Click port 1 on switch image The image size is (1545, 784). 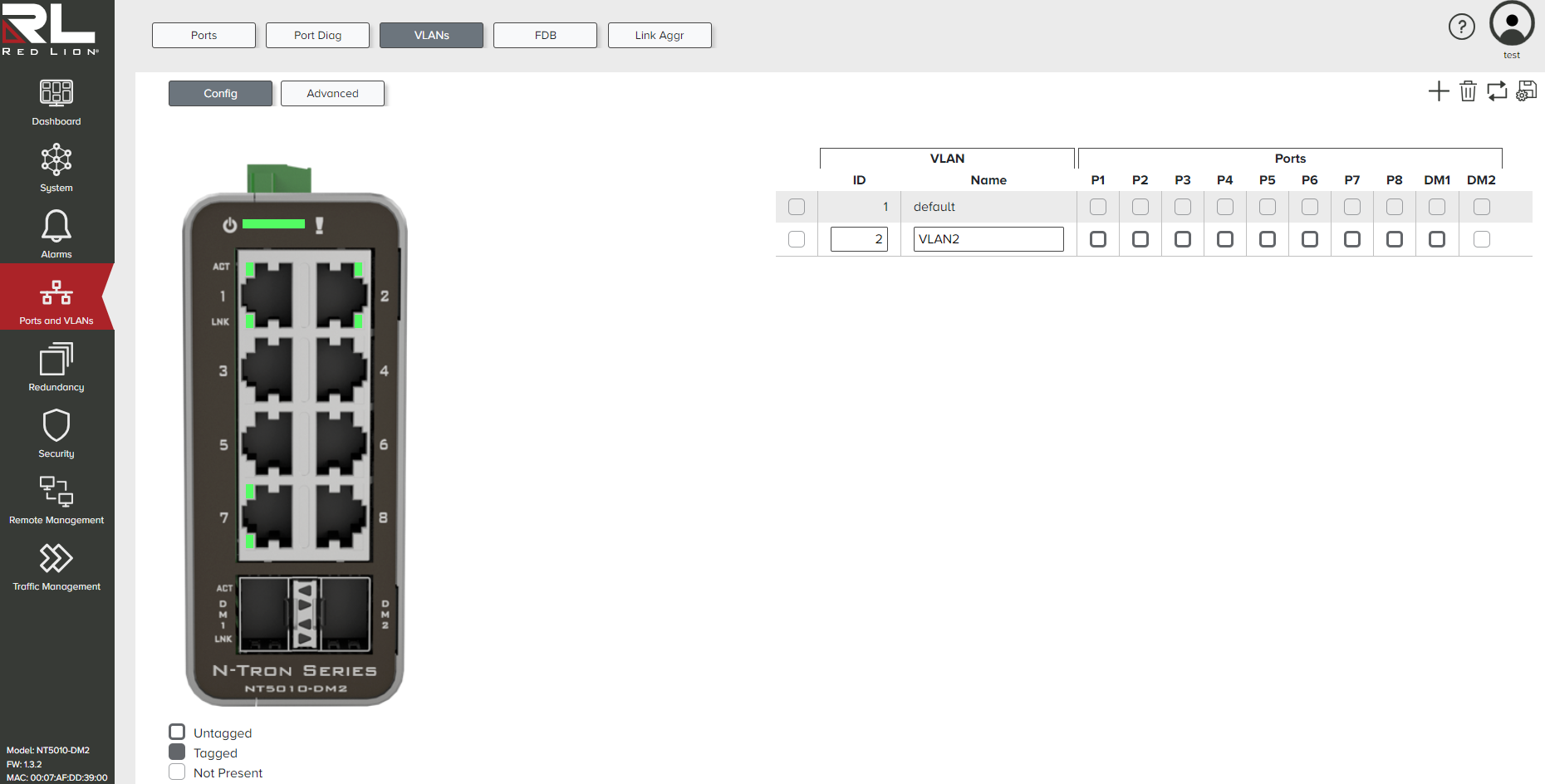pos(267,295)
